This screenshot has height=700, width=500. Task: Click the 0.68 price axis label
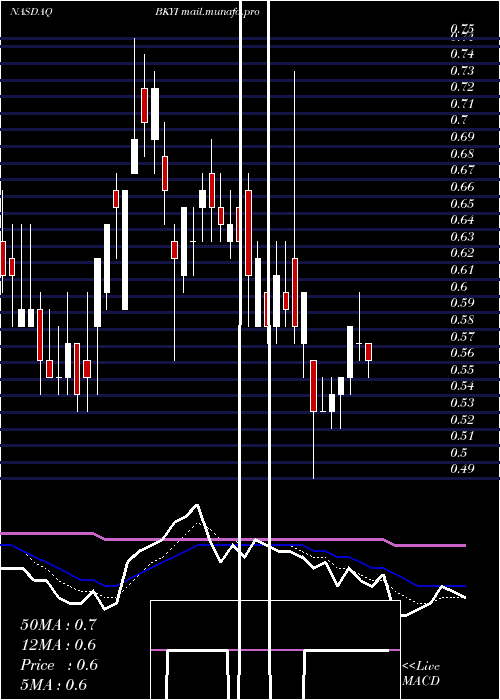click(x=462, y=154)
